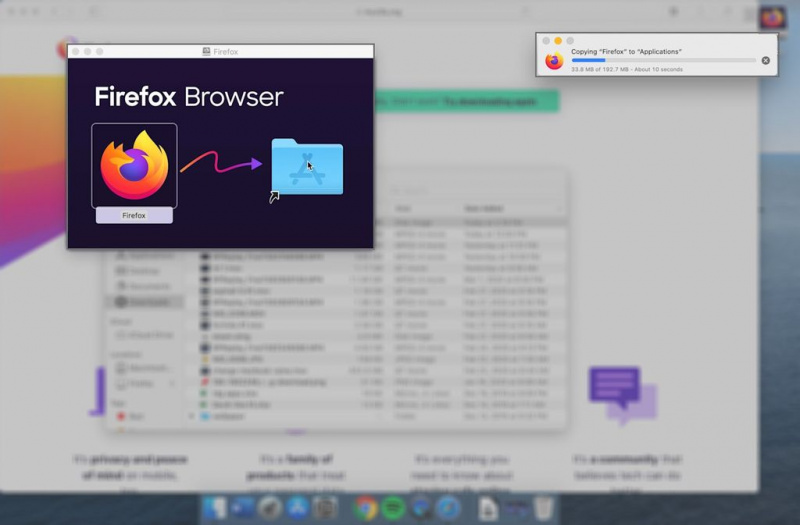Click the Firefox disk image title bar

(220, 52)
